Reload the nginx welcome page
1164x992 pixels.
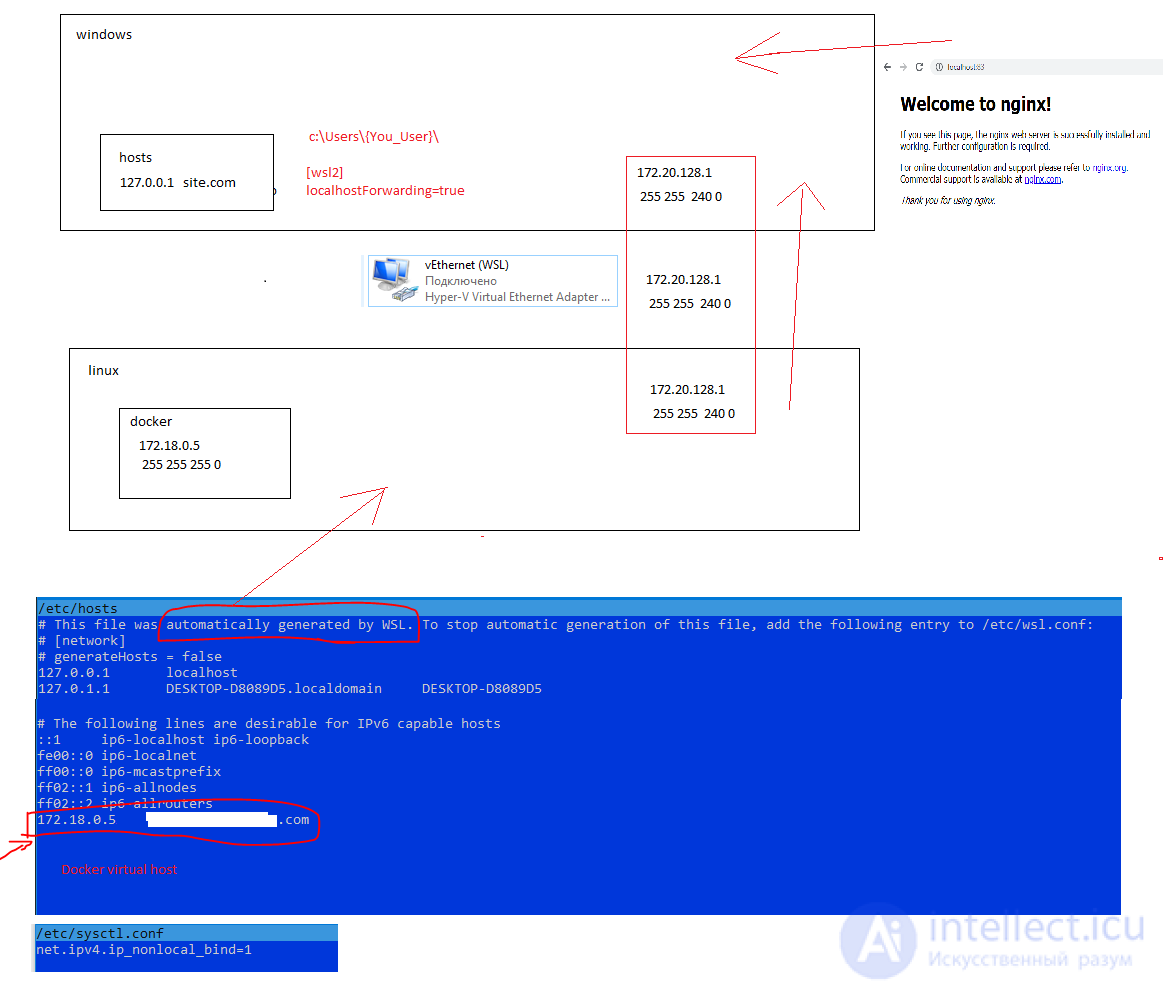[x=919, y=67]
